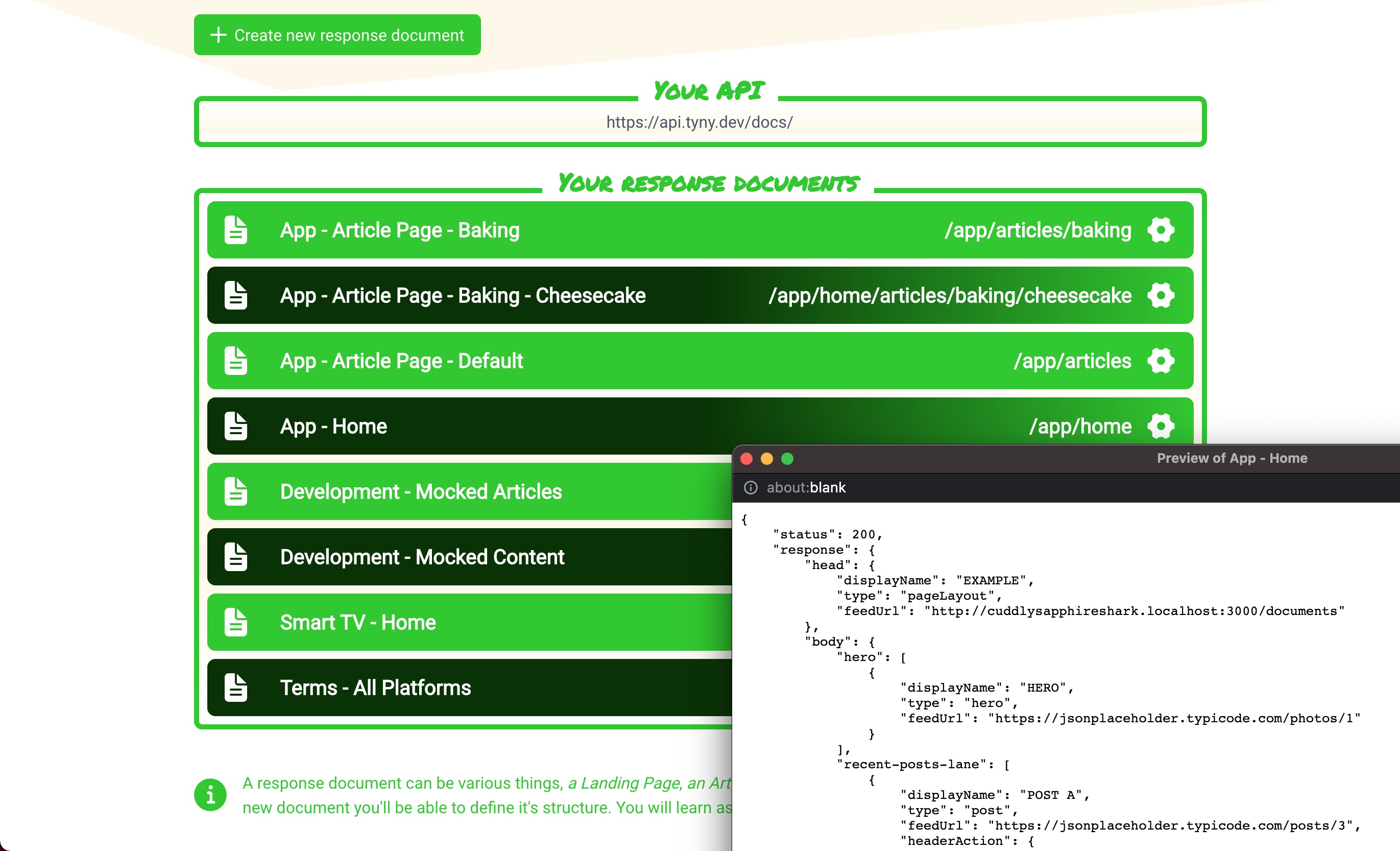The width and height of the screenshot is (1400, 851).
Task: Click the /app/home/articles/baking/cheesecake path
Action: pos(950,296)
